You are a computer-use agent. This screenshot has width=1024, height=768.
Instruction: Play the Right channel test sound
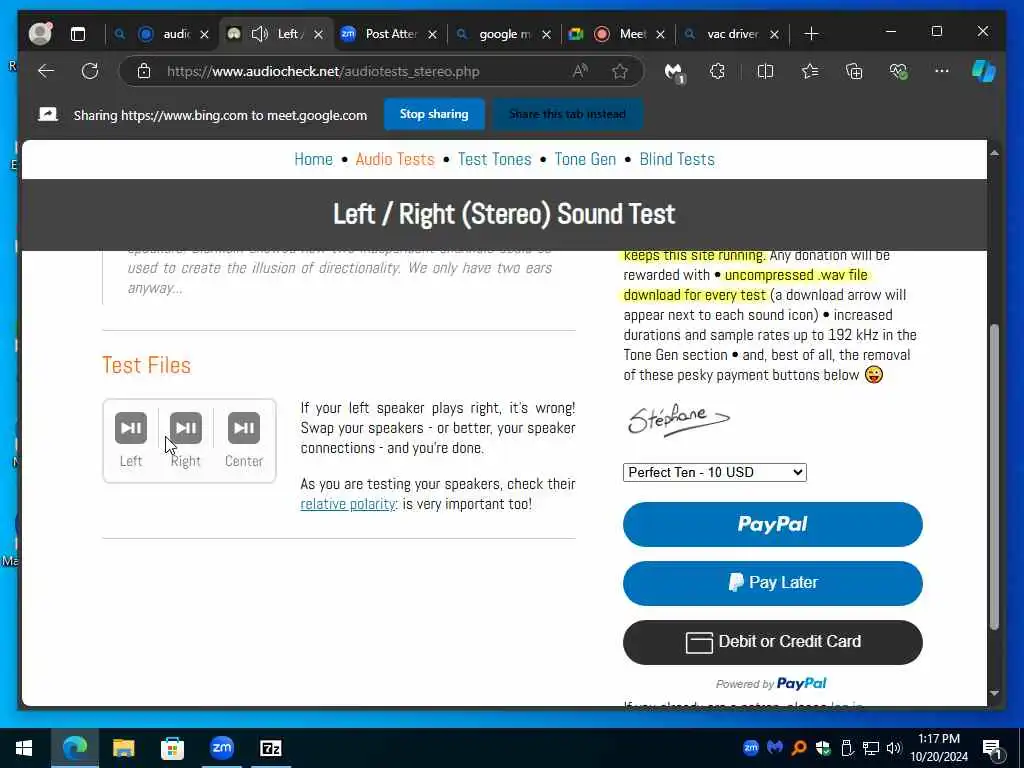(x=185, y=428)
